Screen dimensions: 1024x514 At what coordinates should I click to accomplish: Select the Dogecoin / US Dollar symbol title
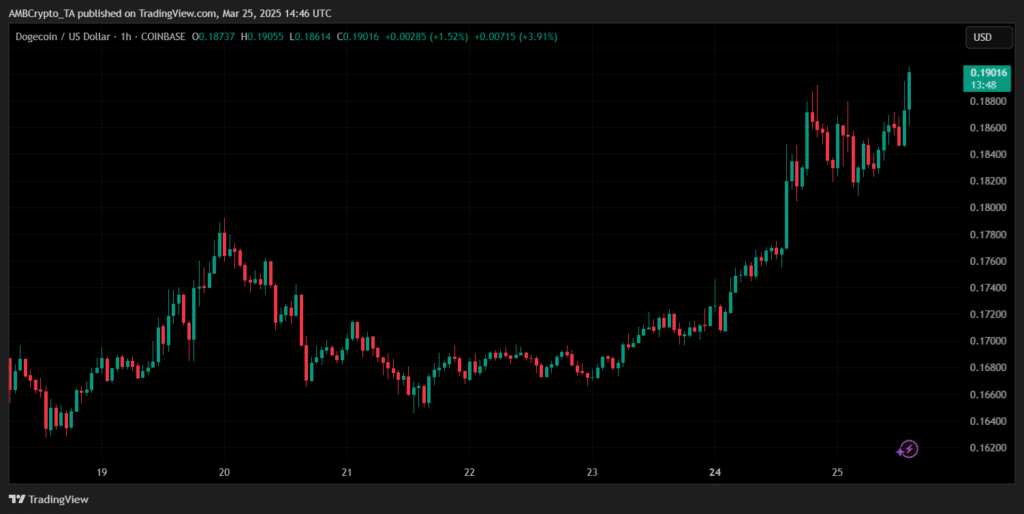[66, 37]
